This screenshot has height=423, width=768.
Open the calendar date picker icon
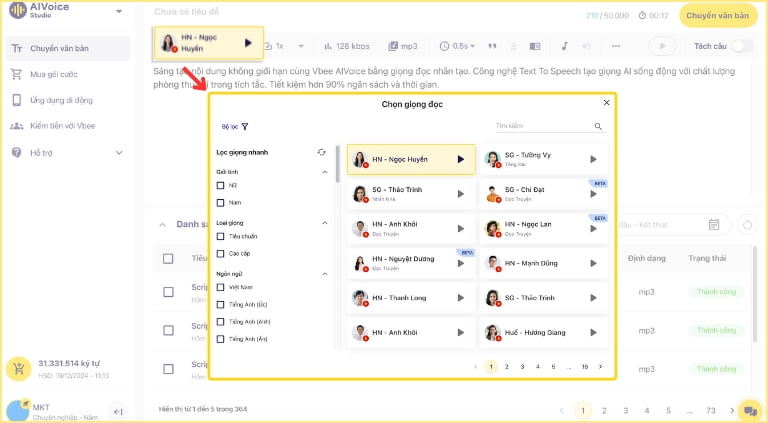tap(714, 224)
